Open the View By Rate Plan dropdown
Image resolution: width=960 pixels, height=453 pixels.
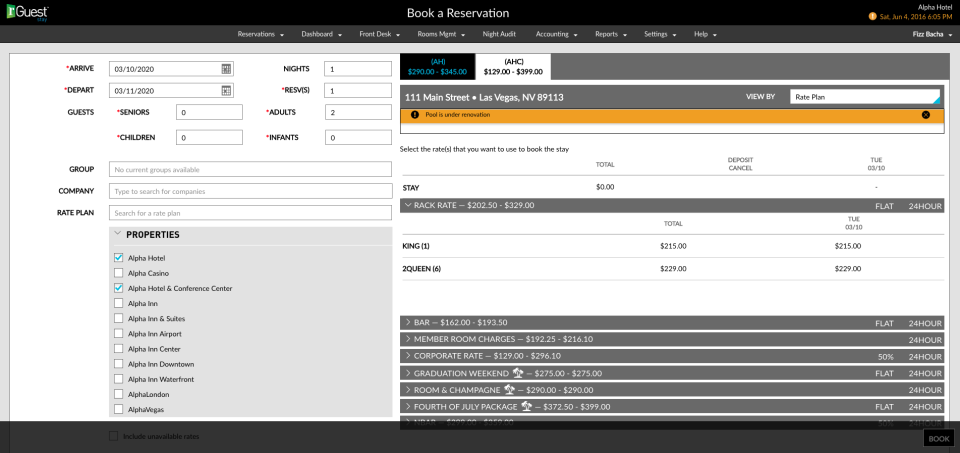[866, 97]
